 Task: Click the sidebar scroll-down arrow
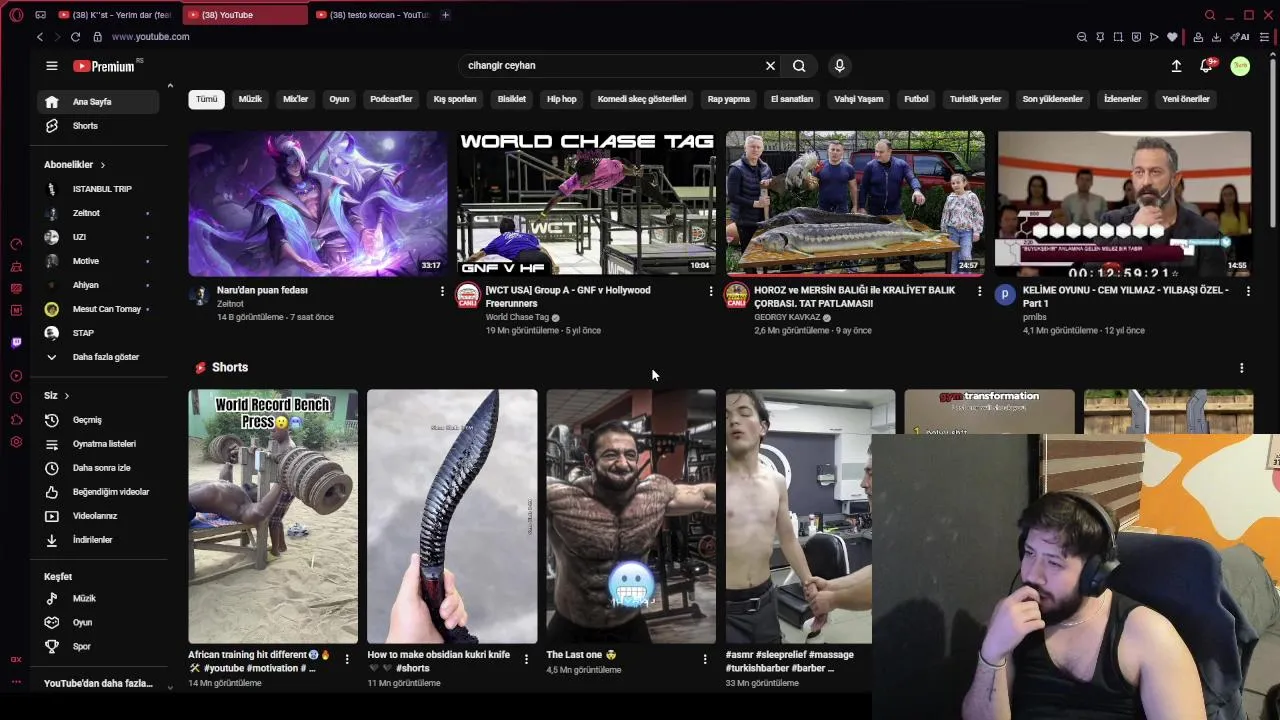coord(170,687)
